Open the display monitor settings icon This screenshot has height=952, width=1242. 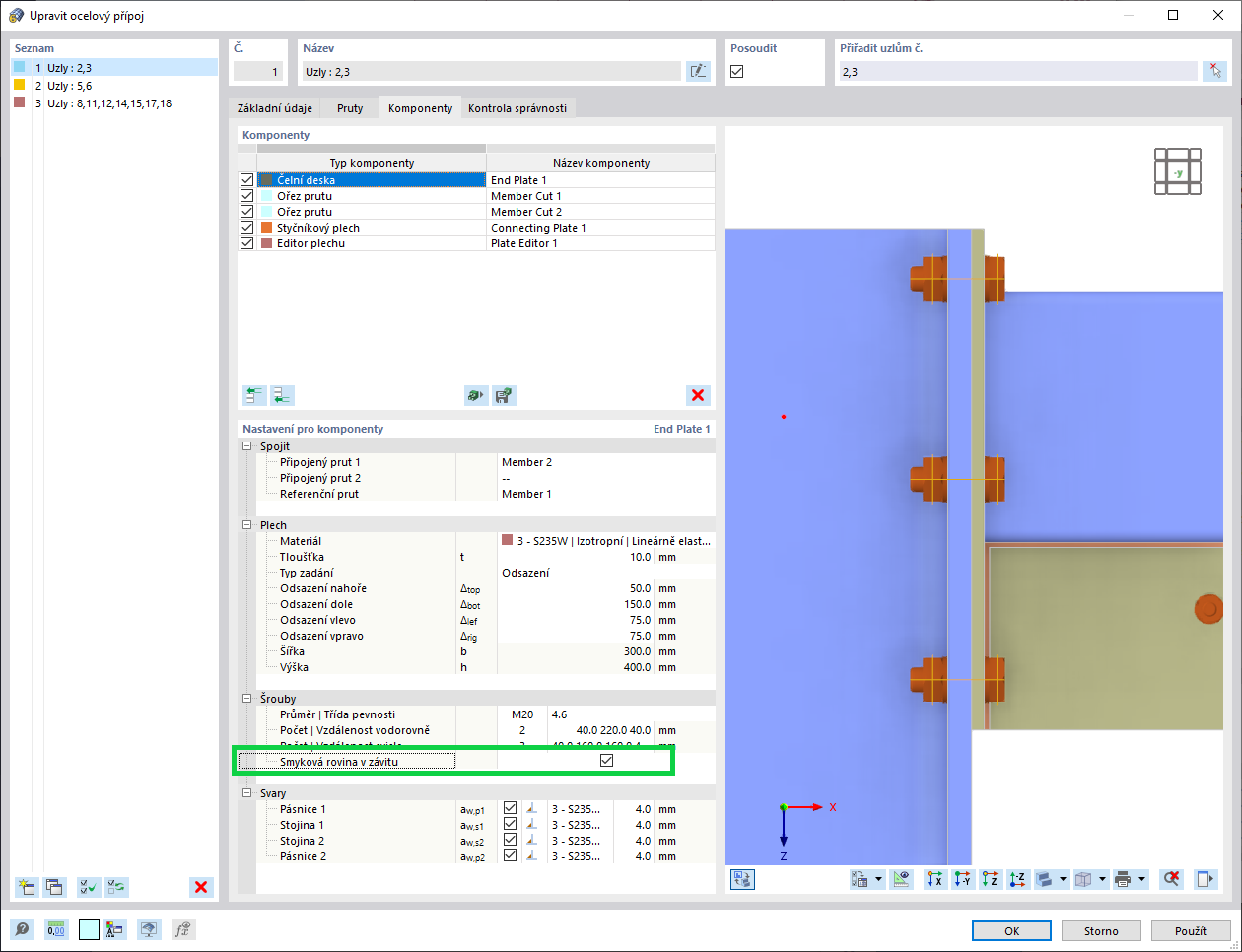pos(149,929)
